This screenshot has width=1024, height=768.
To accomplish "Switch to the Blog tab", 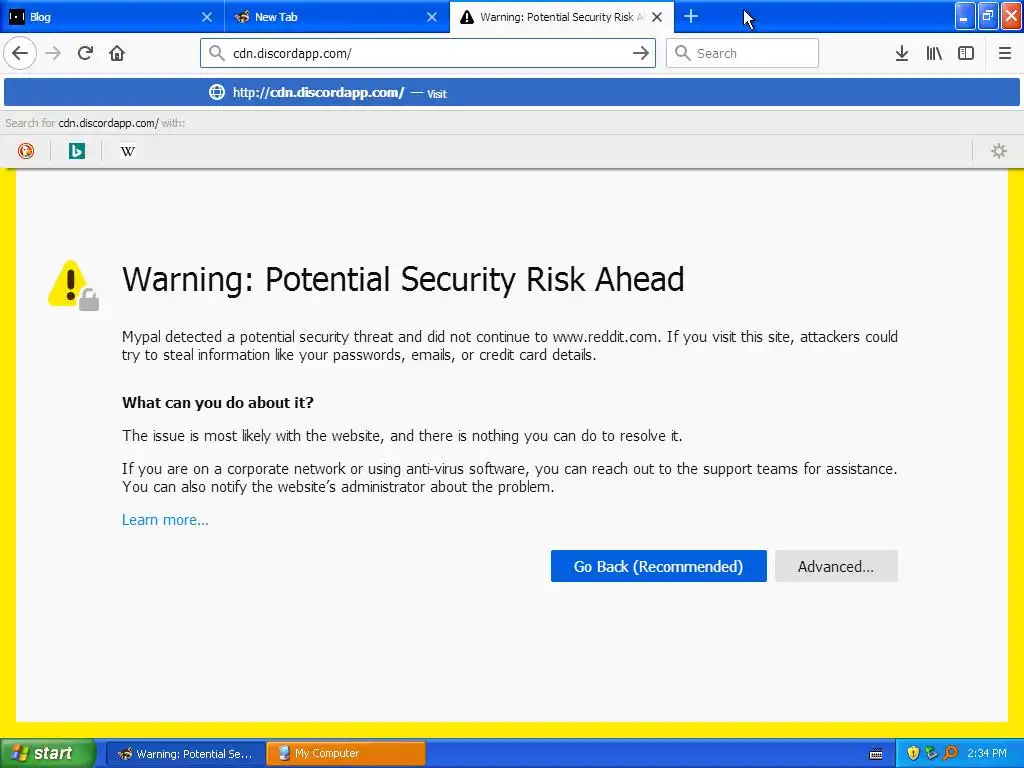I will 112,17.
